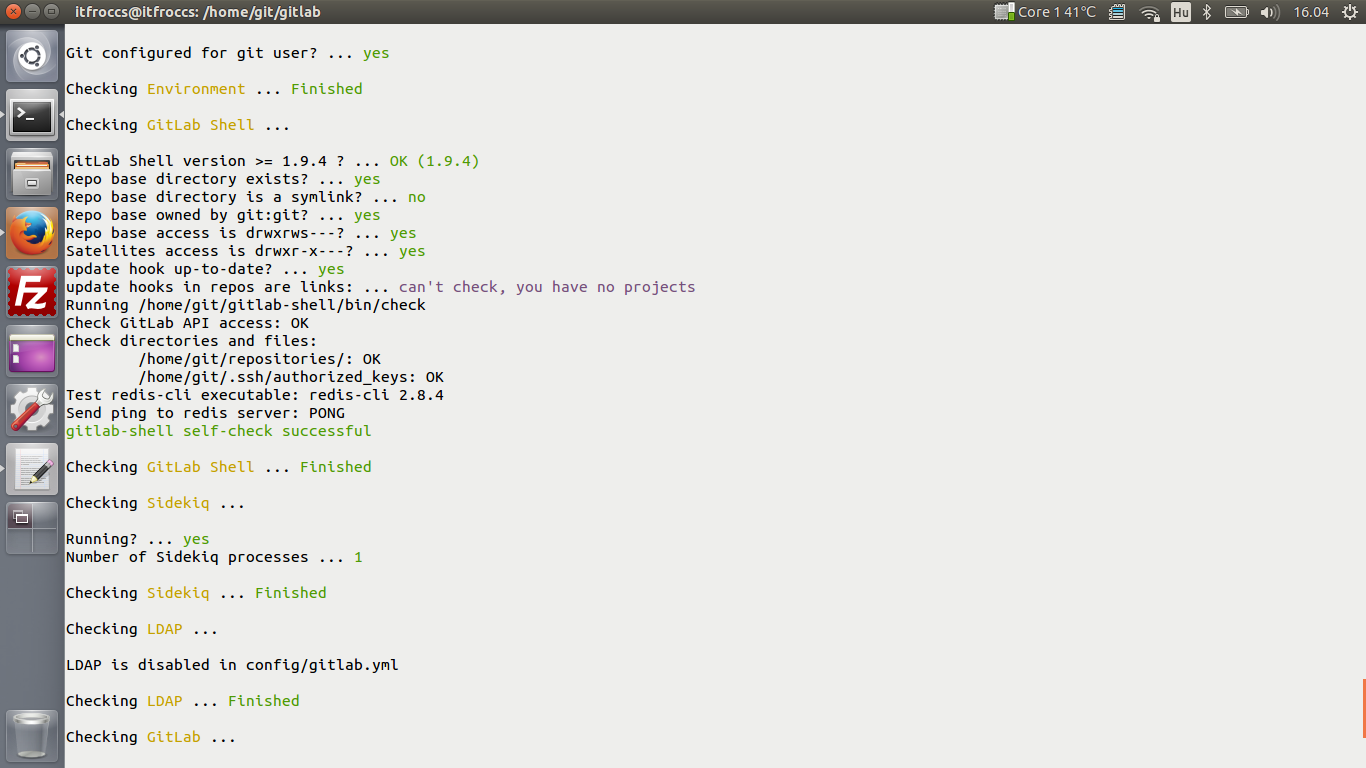Open the clipboard notes indicator menu
The height and width of the screenshot is (768, 1366).
1116,12
